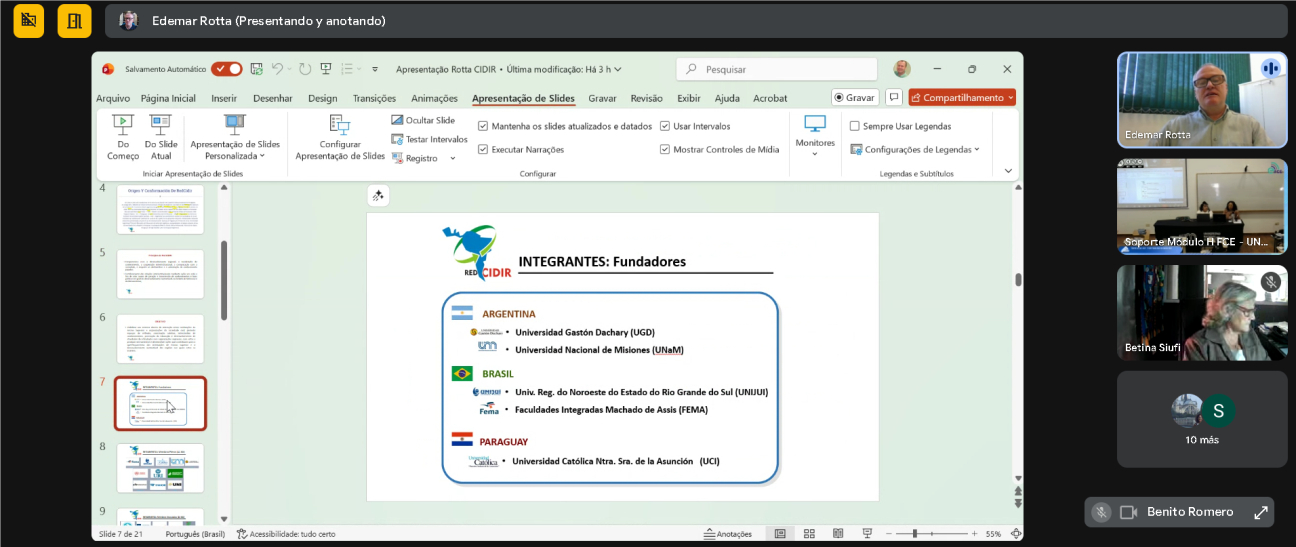Open reading view from status bar
The width and height of the screenshot is (1296, 547).
pyautogui.click(x=838, y=534)
